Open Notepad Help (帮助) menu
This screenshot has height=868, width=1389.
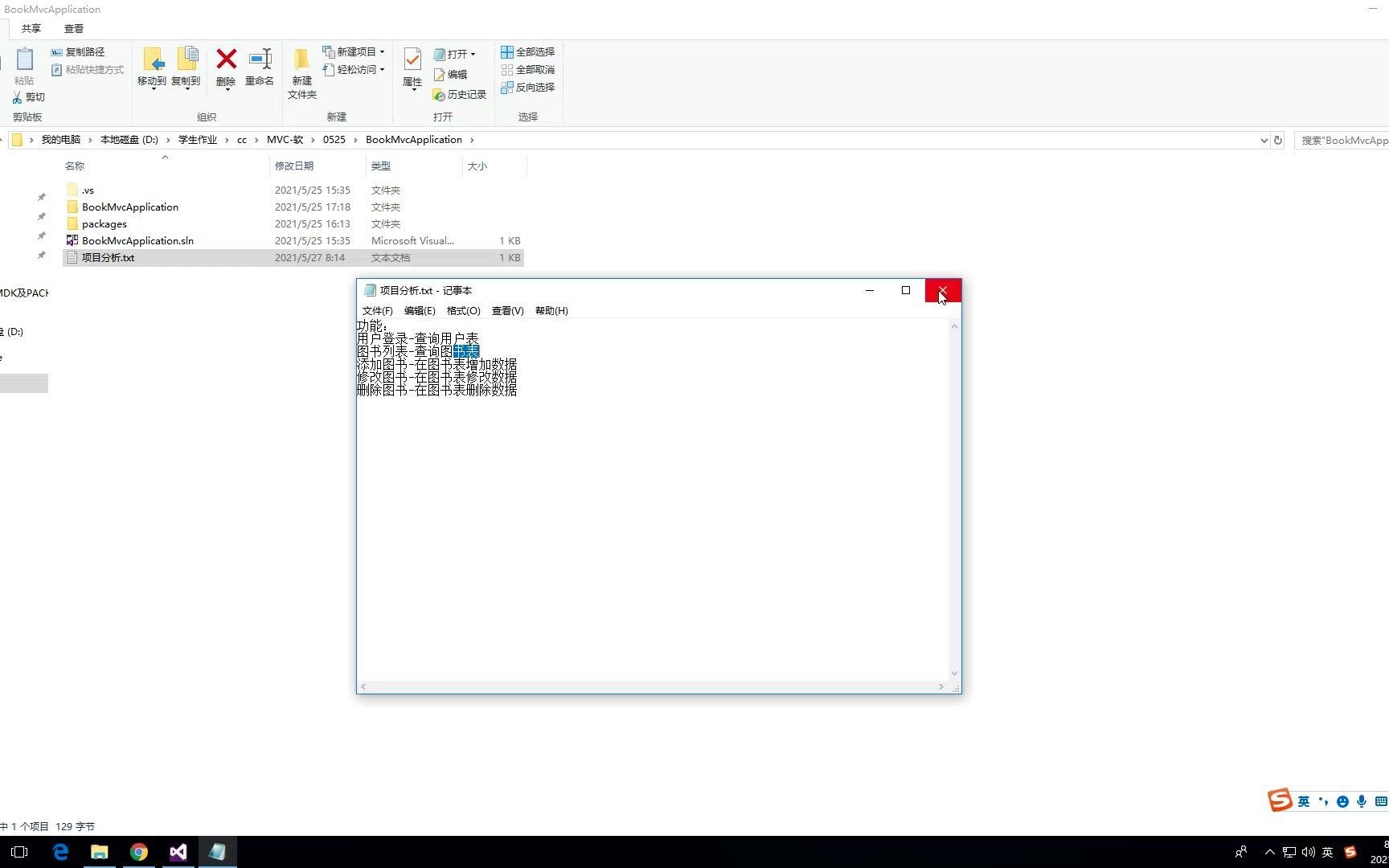coord(551,311)
